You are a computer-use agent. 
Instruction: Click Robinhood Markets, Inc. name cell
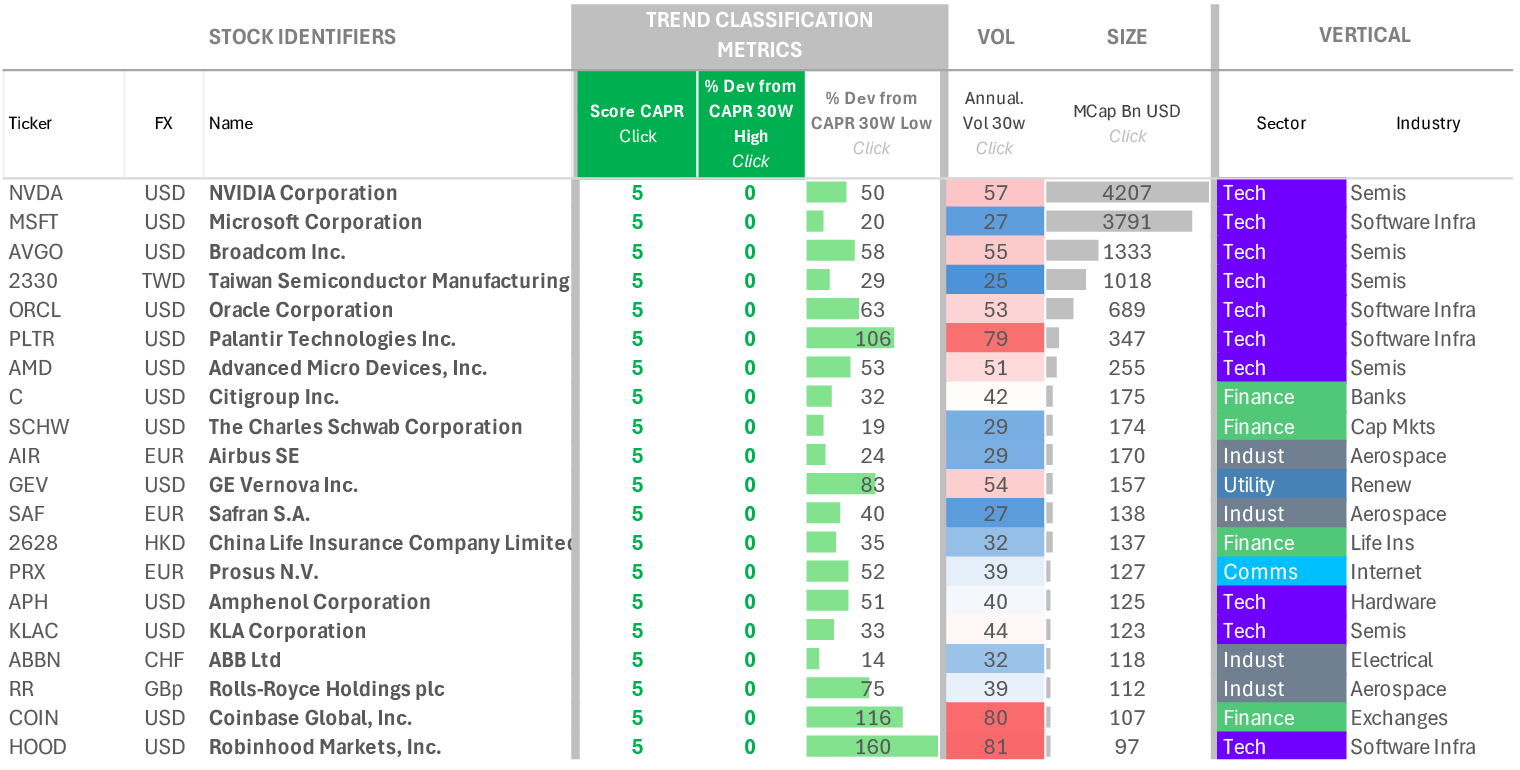click(x=325, y=747)
